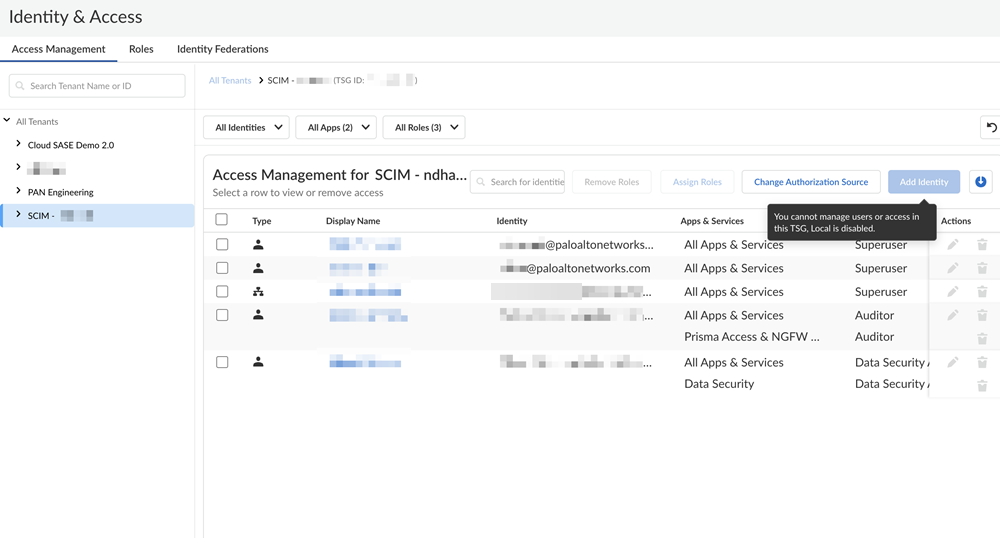Click trash icon on Data Security row

982,385
